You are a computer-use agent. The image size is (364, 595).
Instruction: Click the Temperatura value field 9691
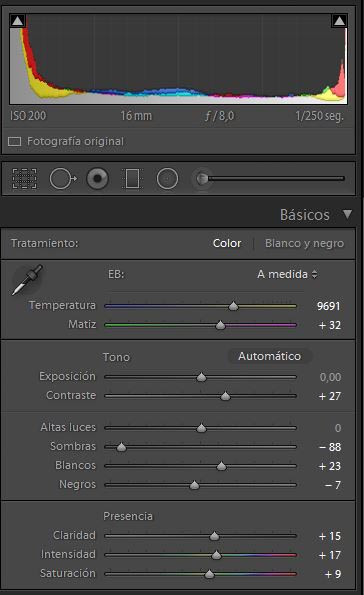pyautogui.click(x=328, y=306)
